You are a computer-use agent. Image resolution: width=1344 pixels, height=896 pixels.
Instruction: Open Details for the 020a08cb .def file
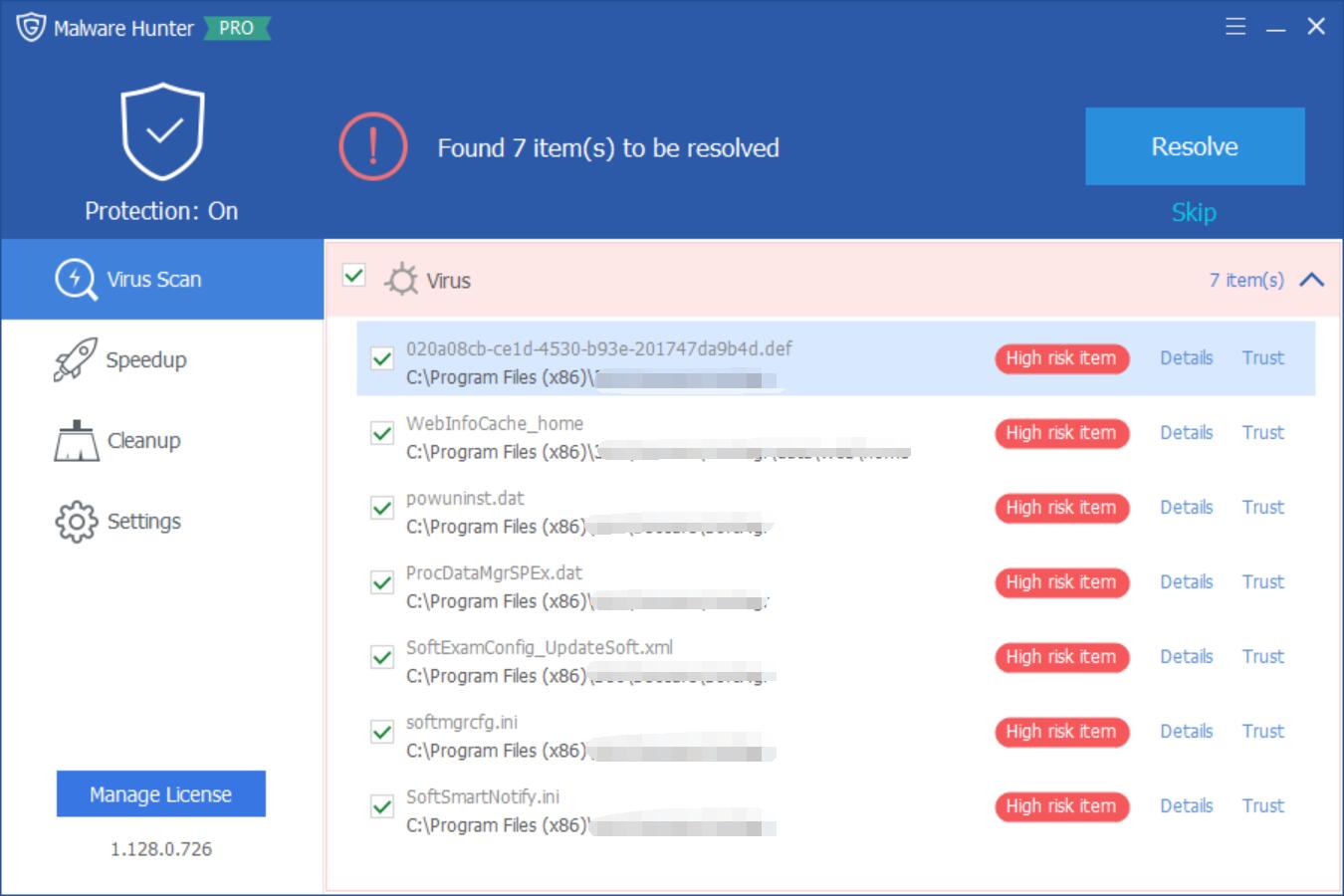coord(1186,357)
